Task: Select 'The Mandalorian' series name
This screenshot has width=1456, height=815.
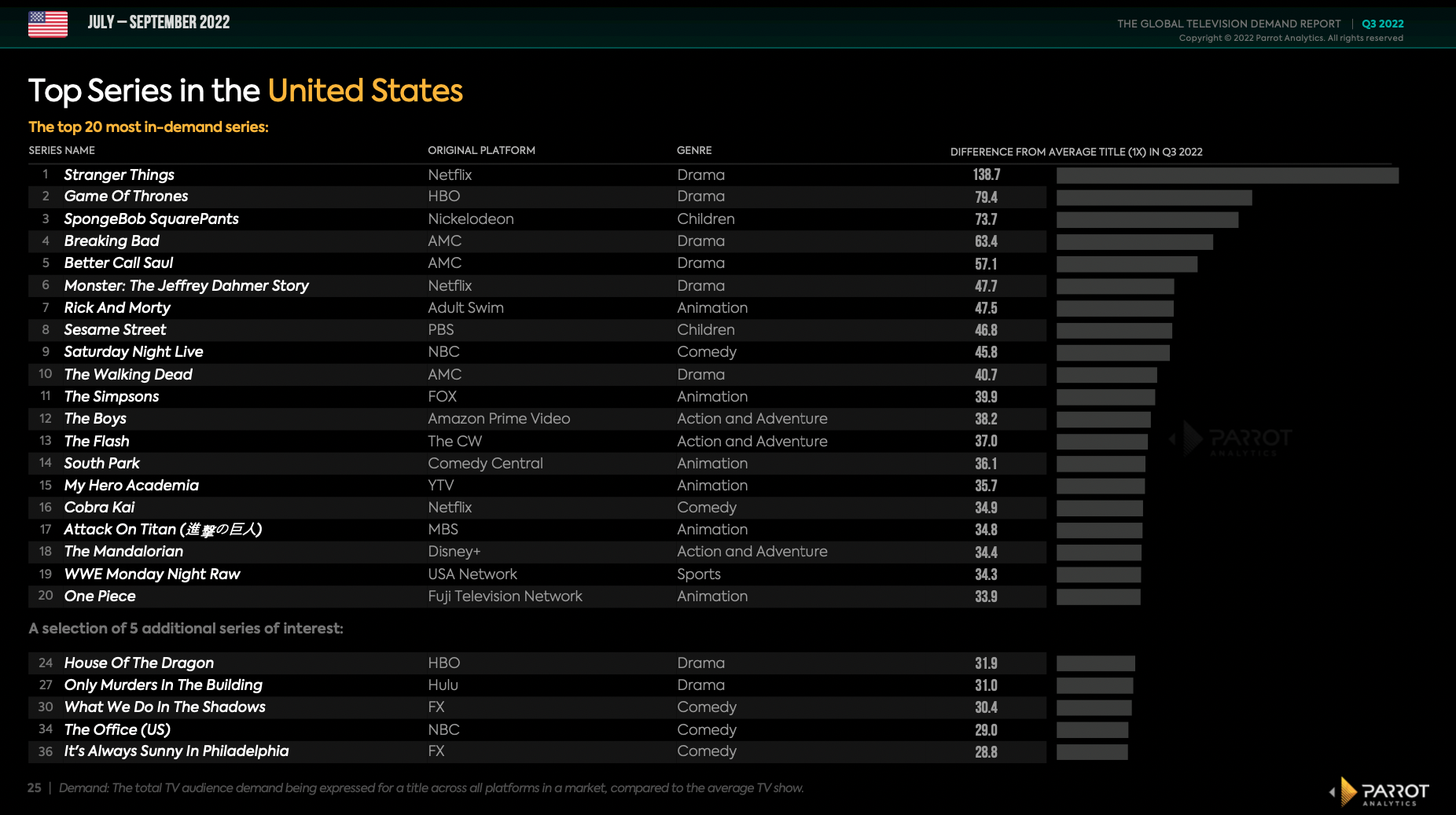Action: (123, 552)
